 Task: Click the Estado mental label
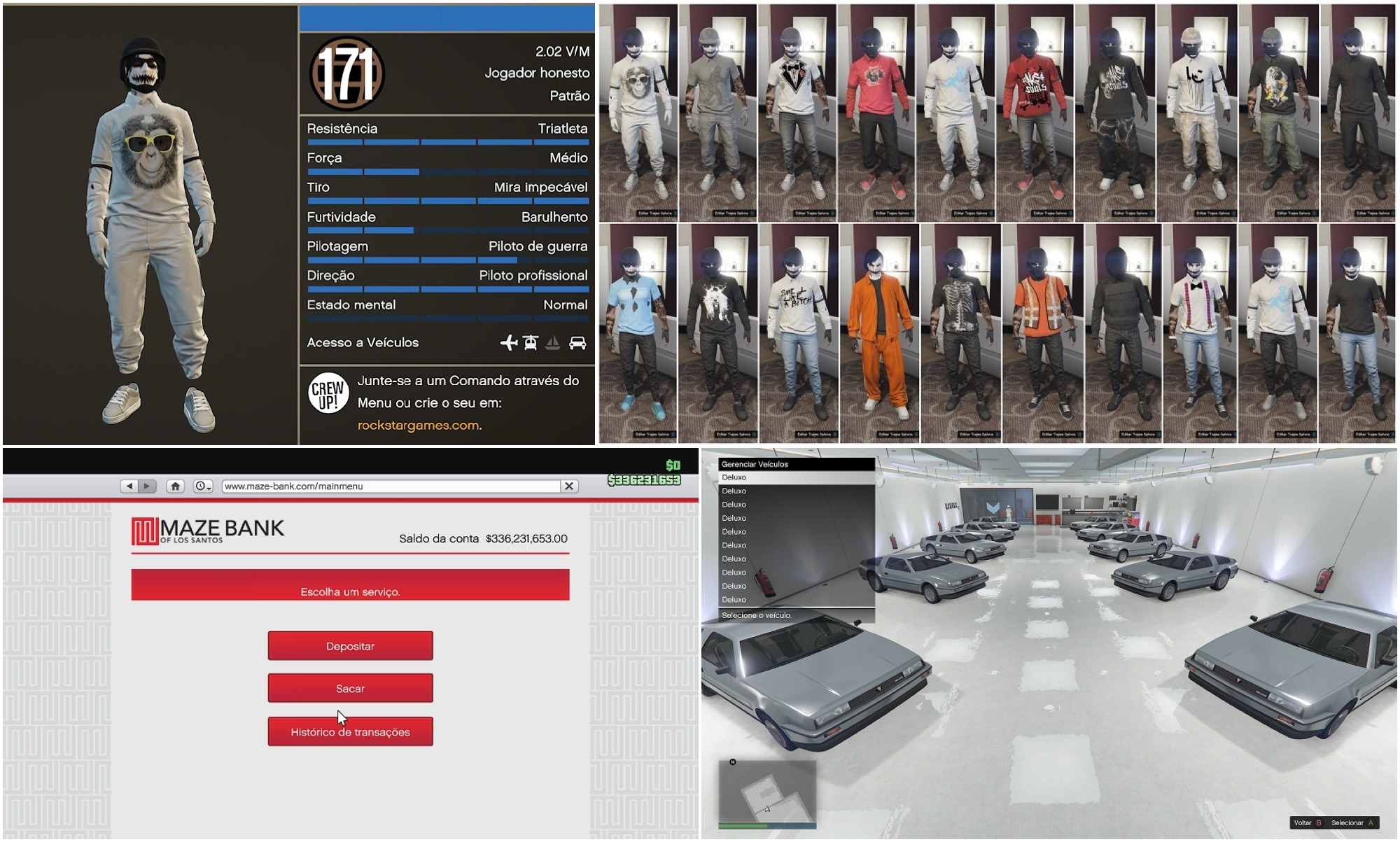point(351,304)
